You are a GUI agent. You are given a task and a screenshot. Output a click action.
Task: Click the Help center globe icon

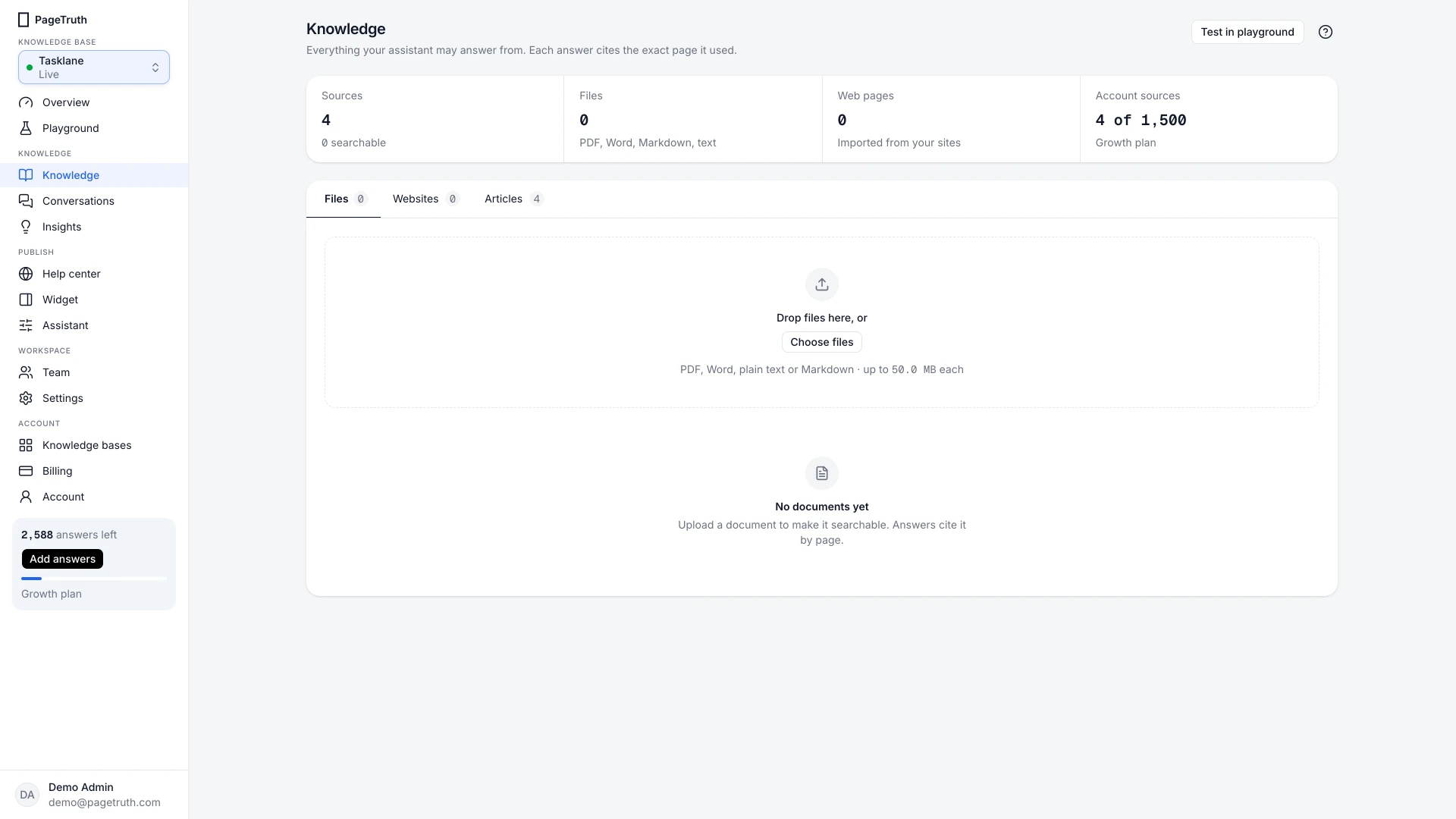click(x=26, y=274)
